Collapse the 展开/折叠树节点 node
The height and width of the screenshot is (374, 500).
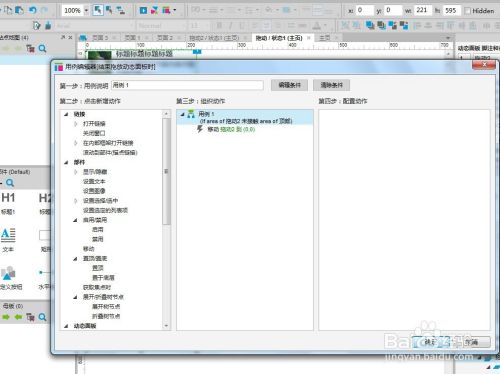tap(75, 297)
